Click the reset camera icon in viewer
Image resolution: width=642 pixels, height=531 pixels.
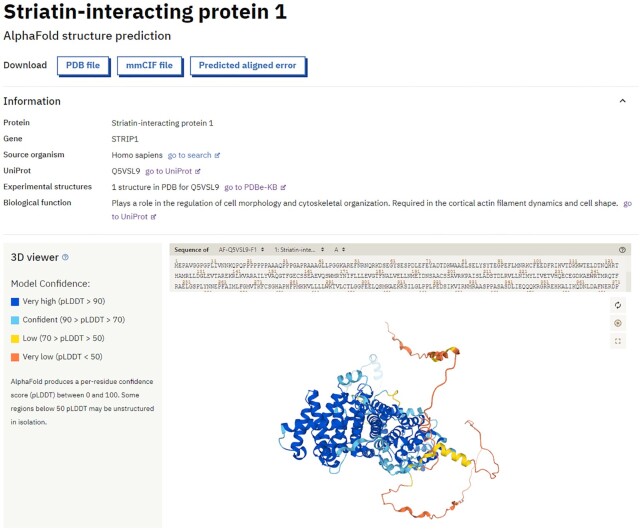click(618, 305)
